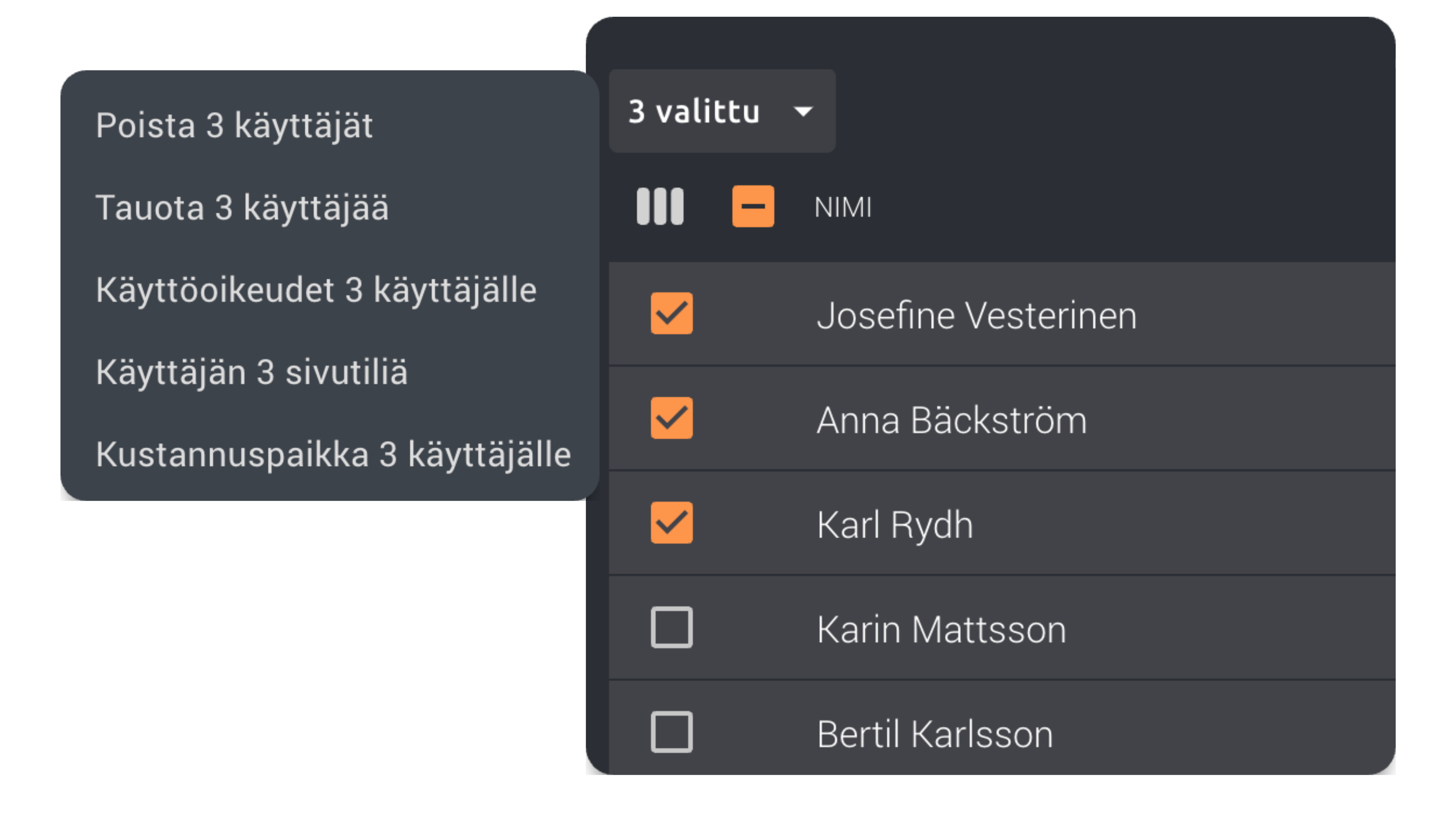This screenshot has width=1456, height=819.
Task: Click the column layout icon
Action: [x=659, y=206]
